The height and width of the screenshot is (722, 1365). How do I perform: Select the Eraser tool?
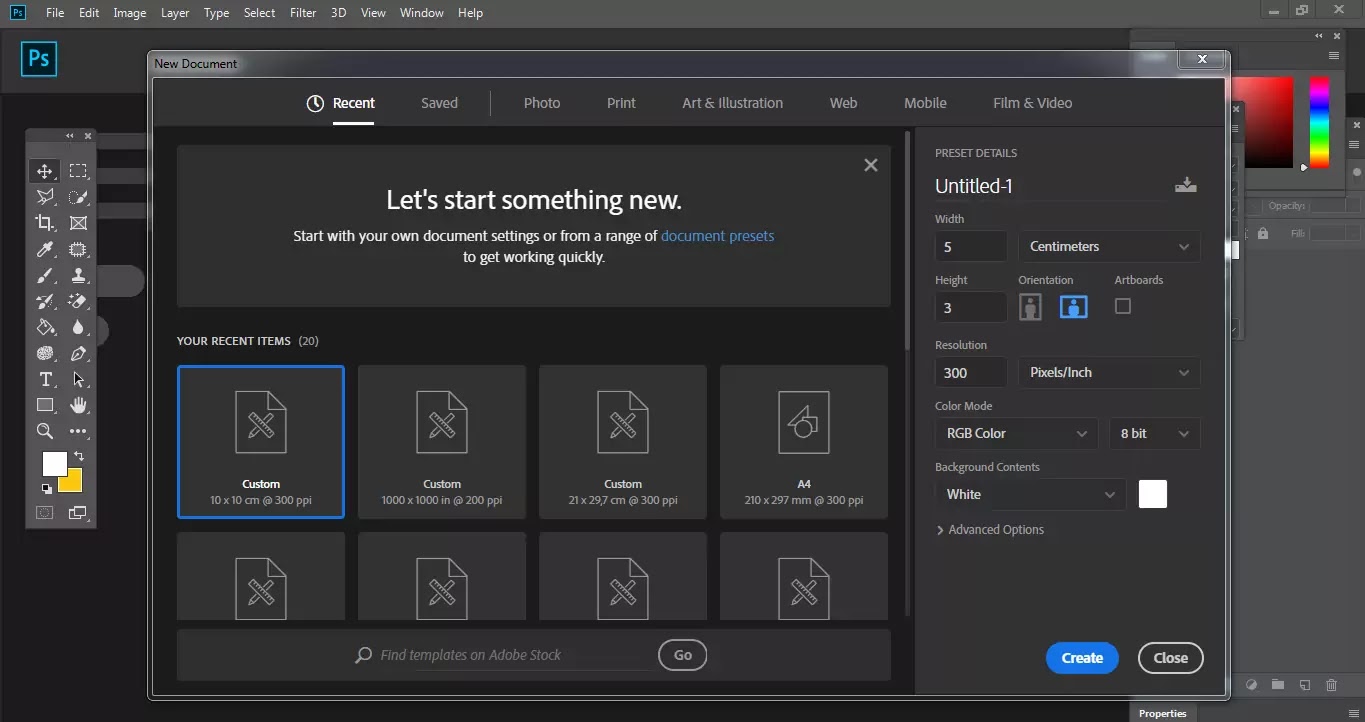coord(78,301)
